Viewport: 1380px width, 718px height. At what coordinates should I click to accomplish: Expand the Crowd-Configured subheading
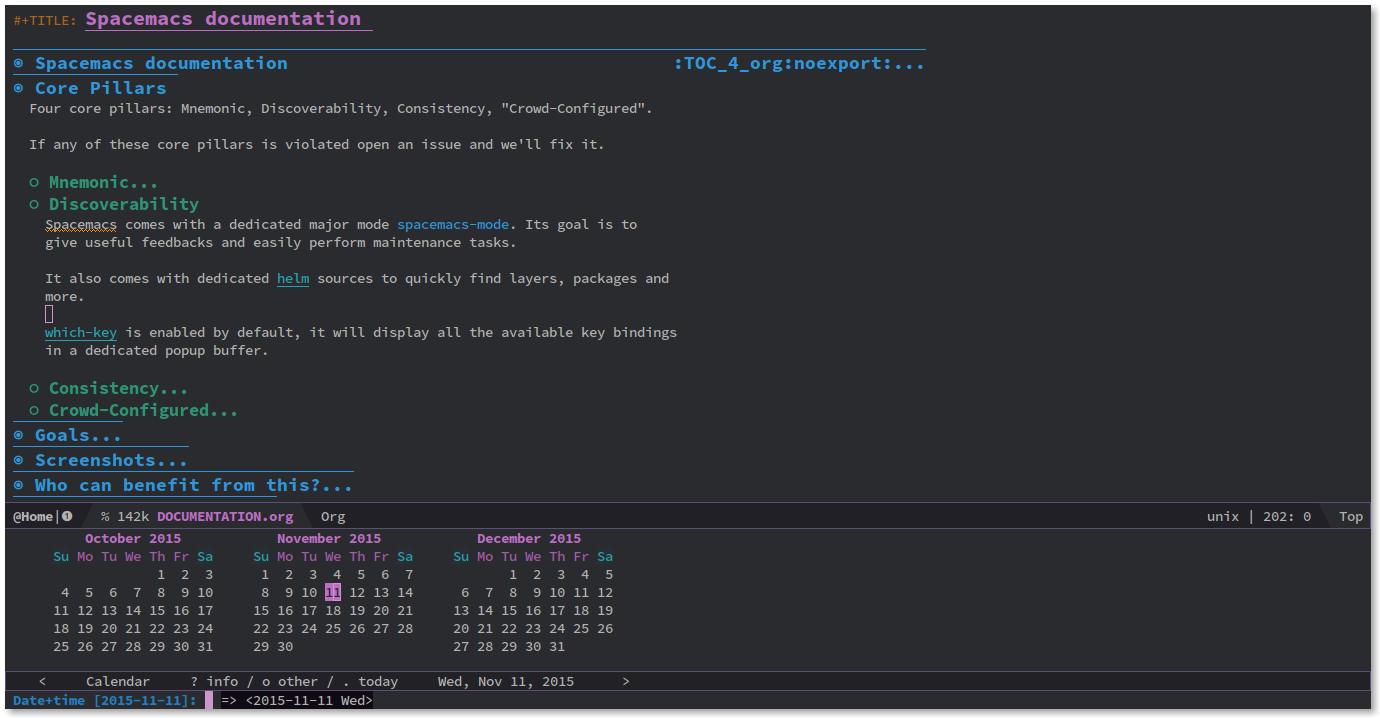(x=143, y=410)
